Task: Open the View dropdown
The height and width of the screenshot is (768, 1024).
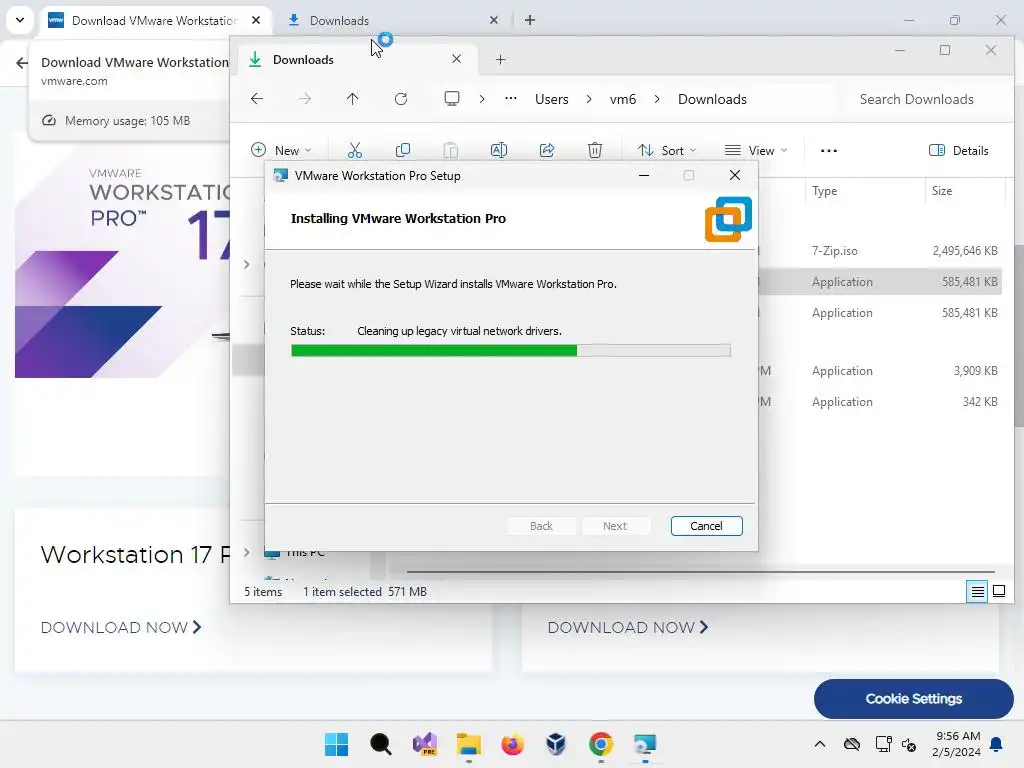Action: coord(756,151)
